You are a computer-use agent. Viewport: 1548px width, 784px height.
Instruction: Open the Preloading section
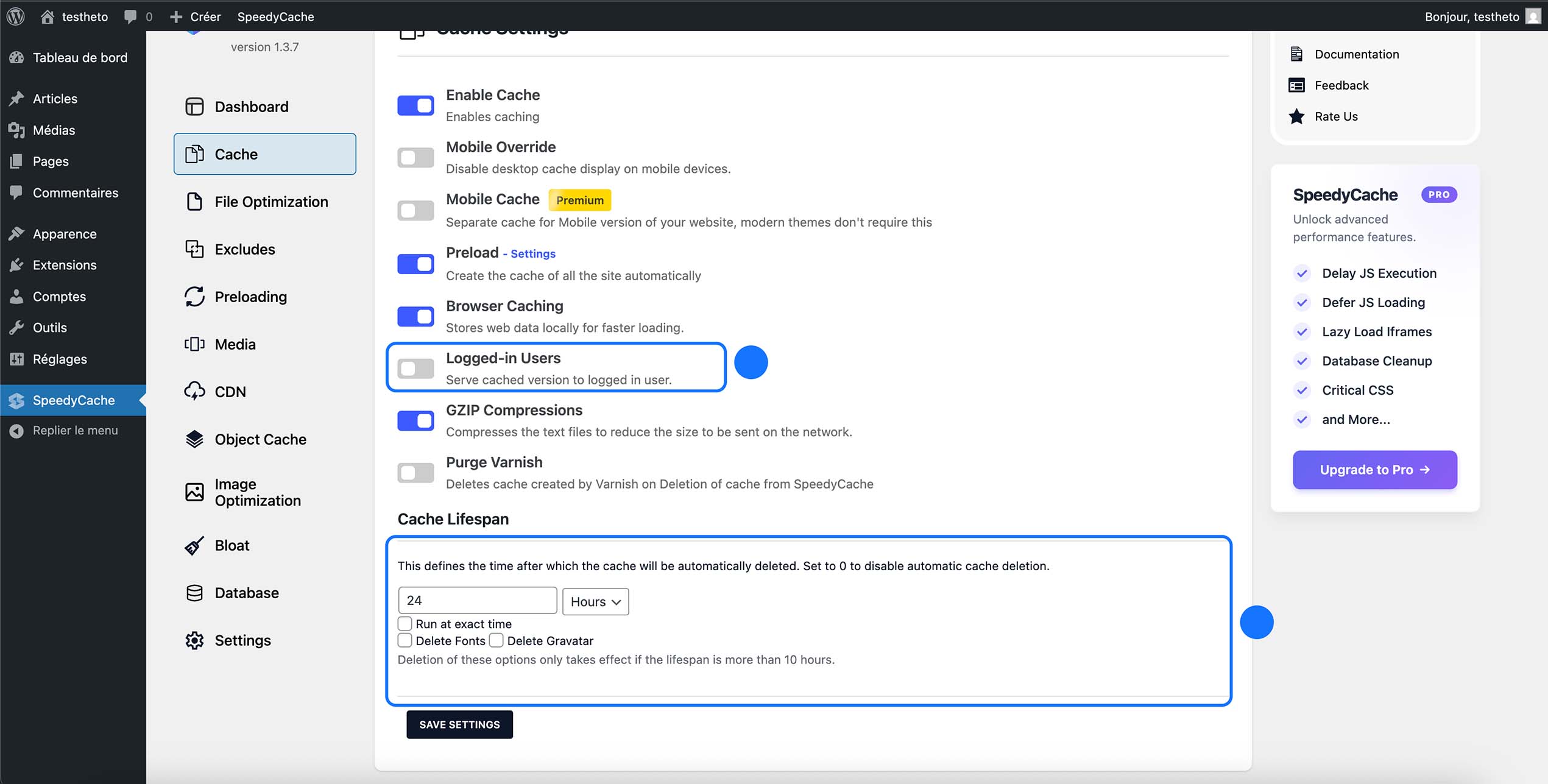(x=250, y=297)
